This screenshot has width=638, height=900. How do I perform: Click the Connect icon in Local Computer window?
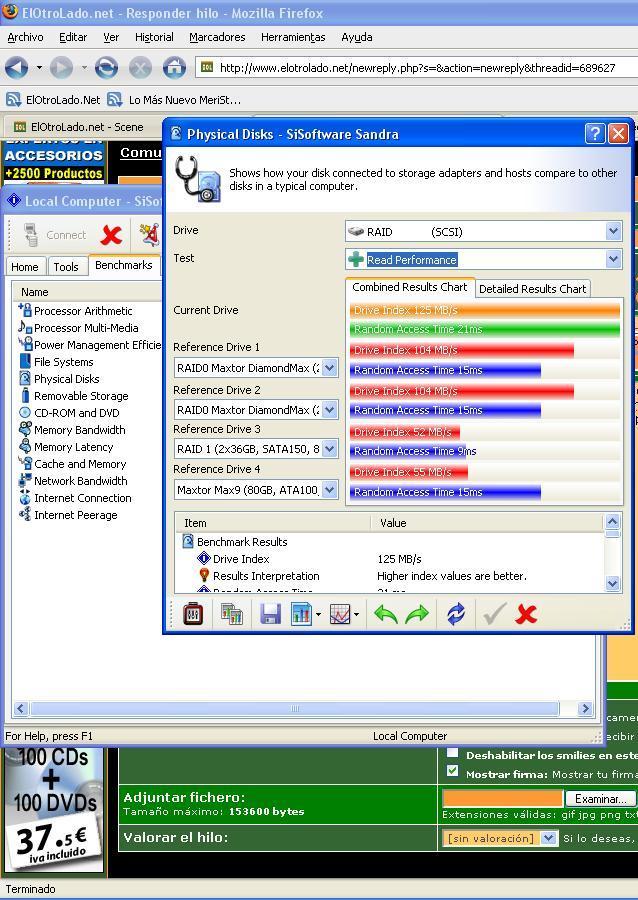pos(30,235)
